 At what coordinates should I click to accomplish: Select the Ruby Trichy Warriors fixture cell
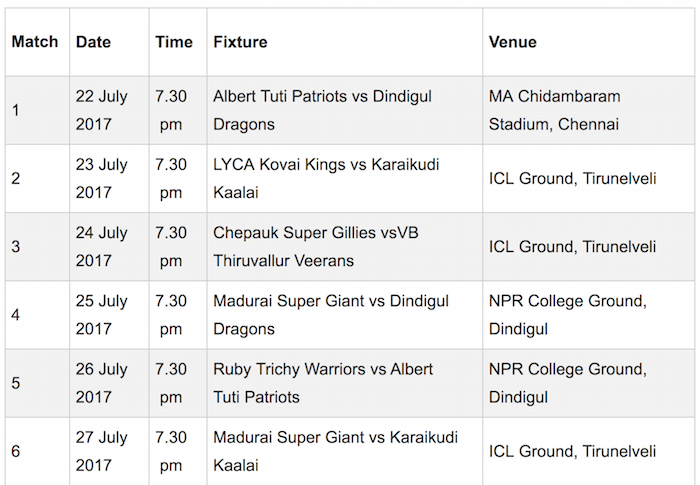pyautogui.click(x=323, y=382)
